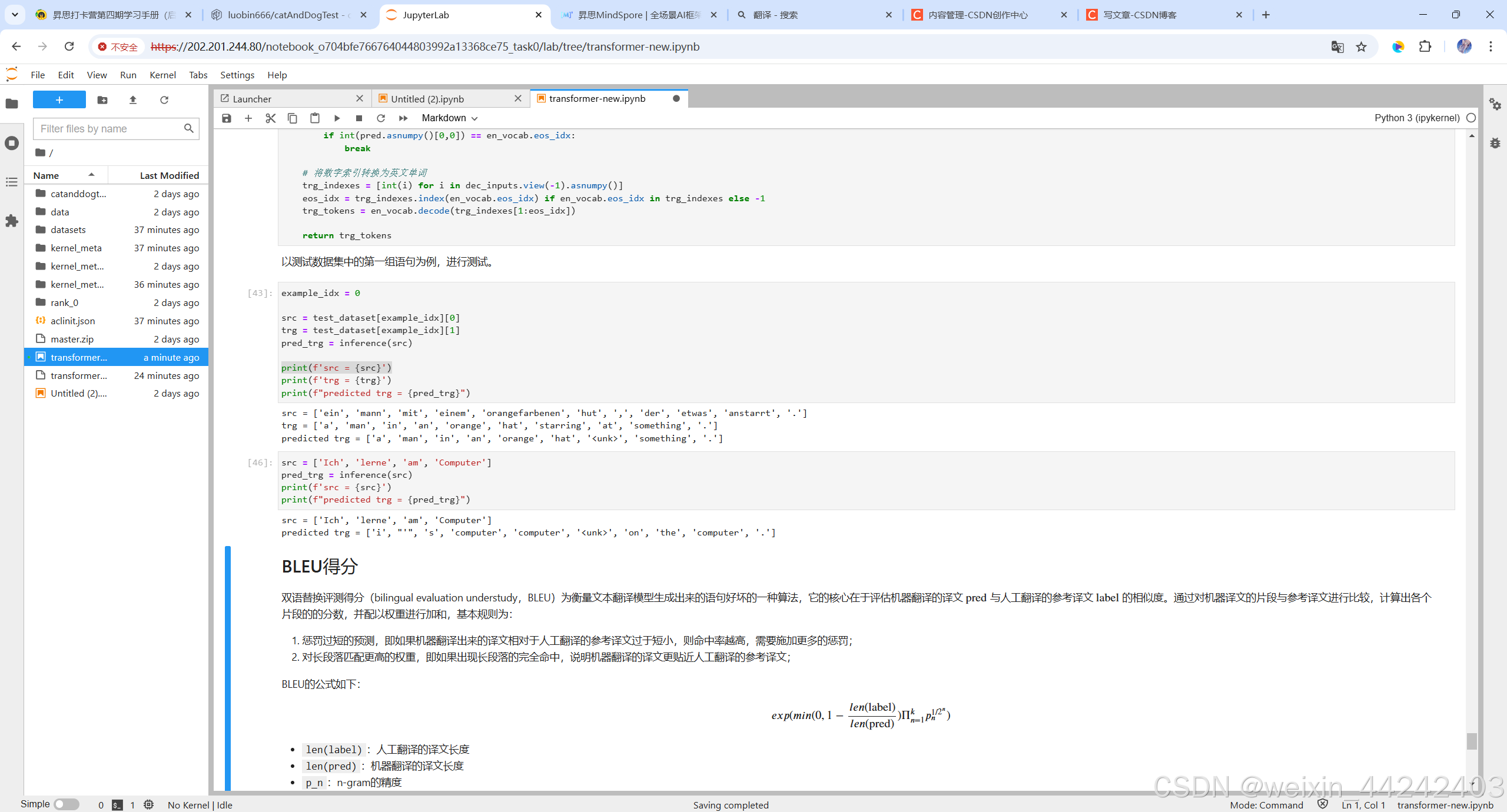Open the datasets folder in file browser

point(68,230)
